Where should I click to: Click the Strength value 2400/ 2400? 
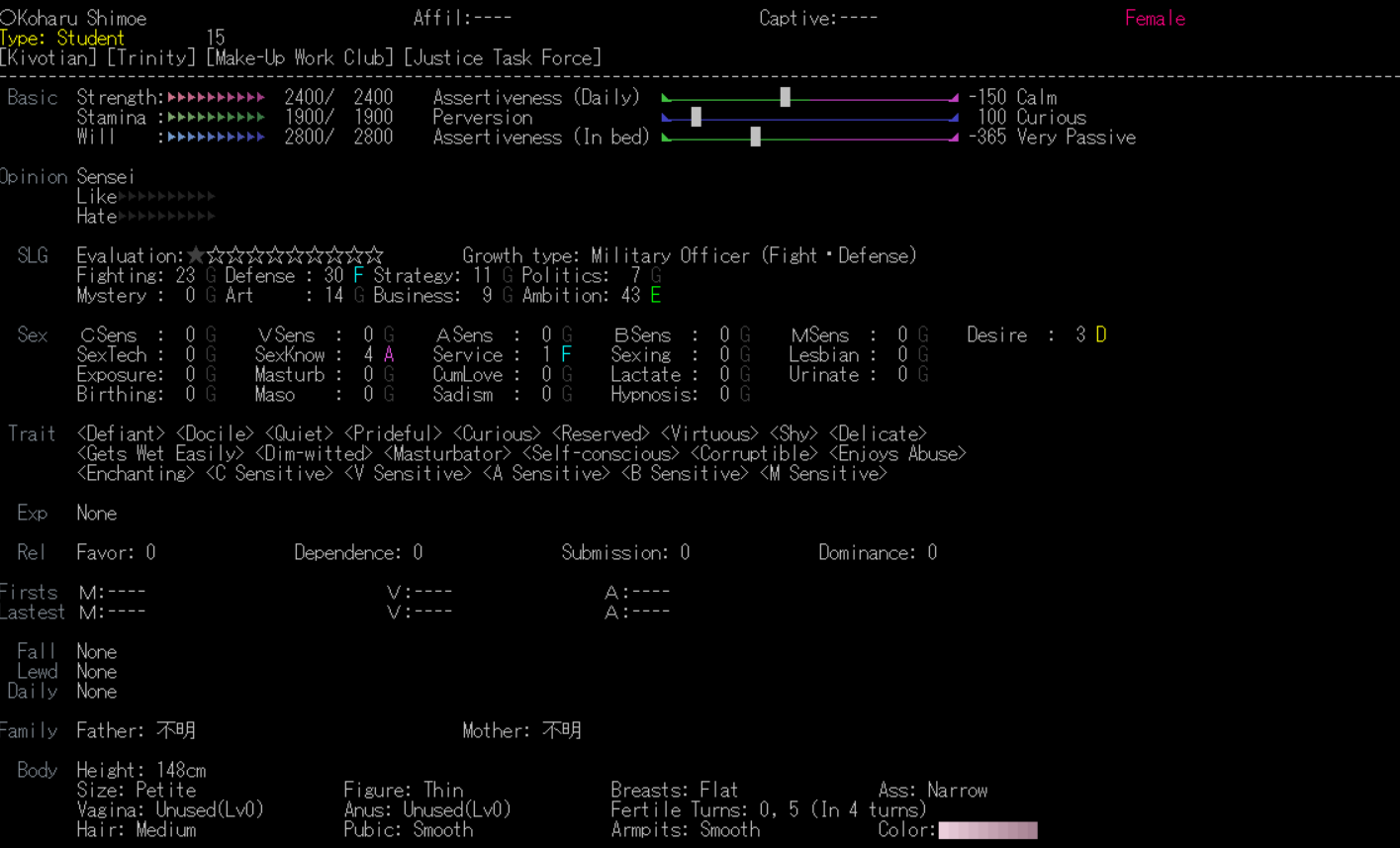pos(338,98)
